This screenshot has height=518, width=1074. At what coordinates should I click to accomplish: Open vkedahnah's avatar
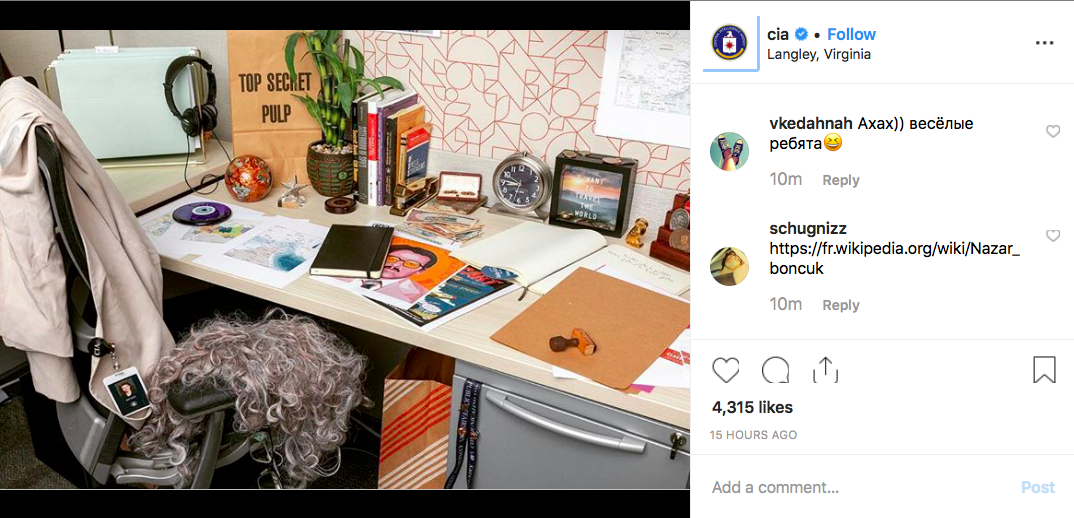[x=729, y=151]
